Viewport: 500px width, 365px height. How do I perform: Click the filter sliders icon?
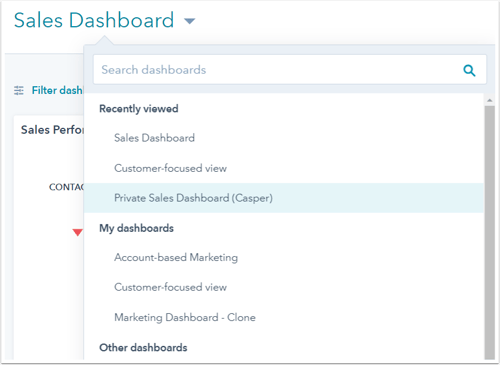coord(19,90)
